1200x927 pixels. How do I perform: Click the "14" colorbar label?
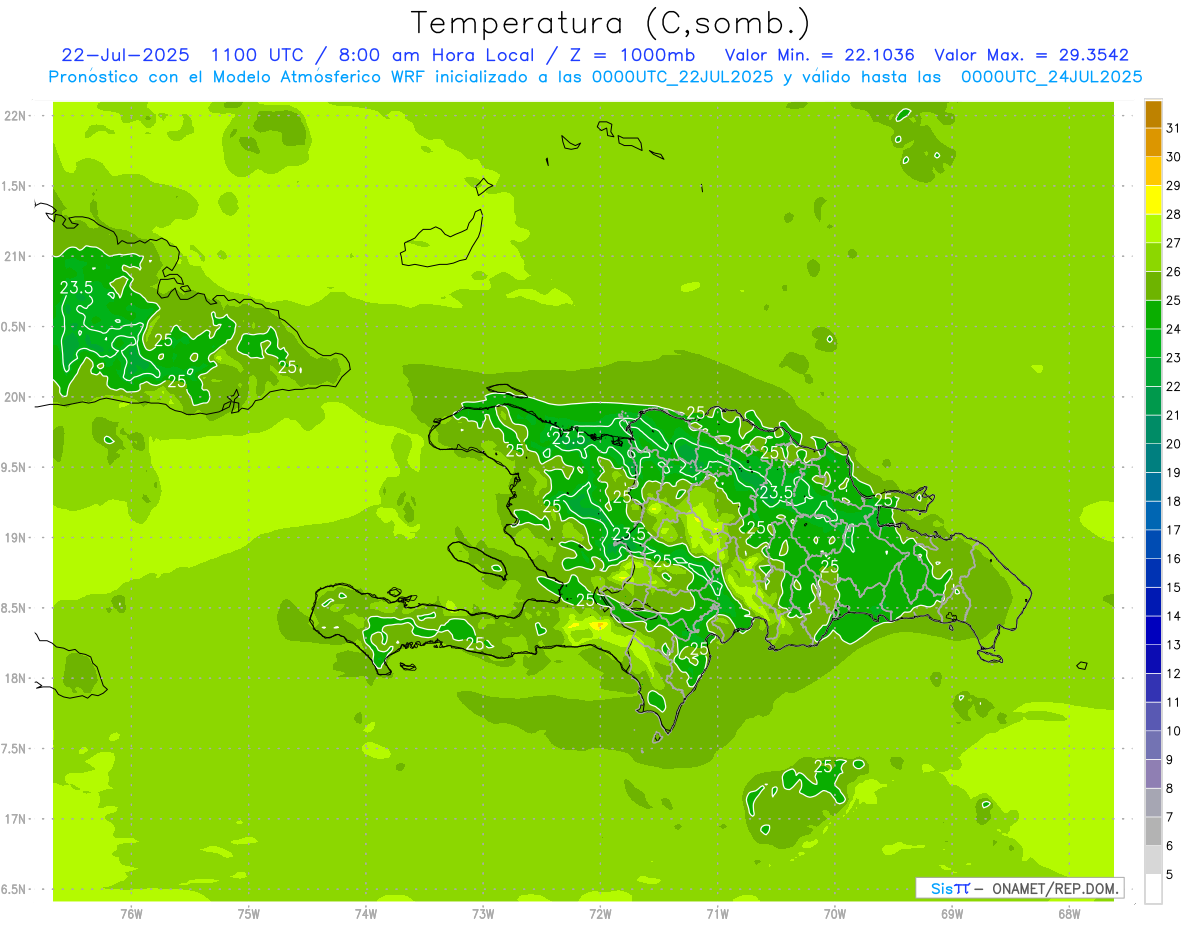click(x=1173, y=616)
